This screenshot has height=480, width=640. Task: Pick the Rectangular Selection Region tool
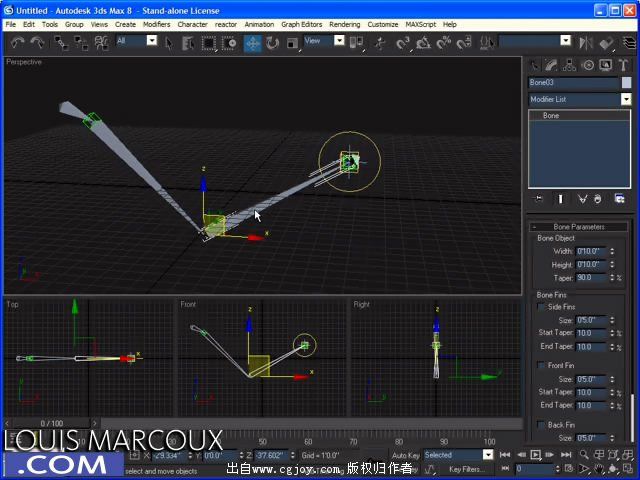click(x=209, y=43)
